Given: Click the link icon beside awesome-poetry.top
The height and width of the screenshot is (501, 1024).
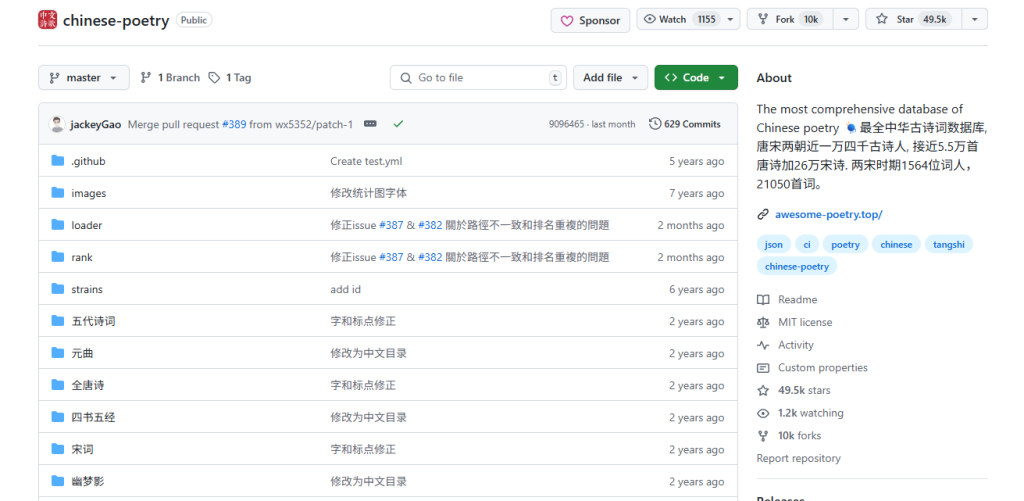Looking at the screenshot, I should (763, 214).
